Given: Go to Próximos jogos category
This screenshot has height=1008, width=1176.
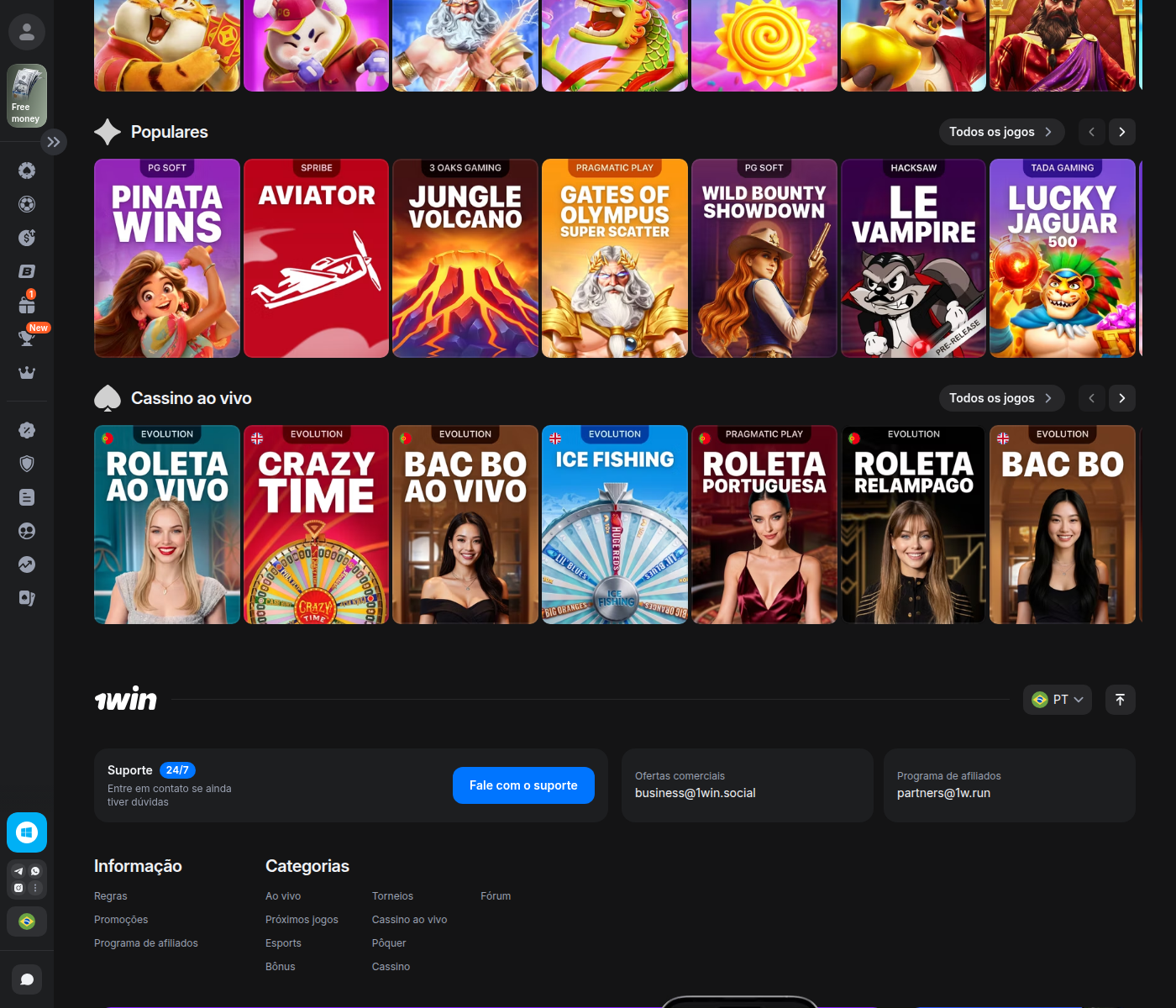Looking at the screenshot, I should click(302, 920).
